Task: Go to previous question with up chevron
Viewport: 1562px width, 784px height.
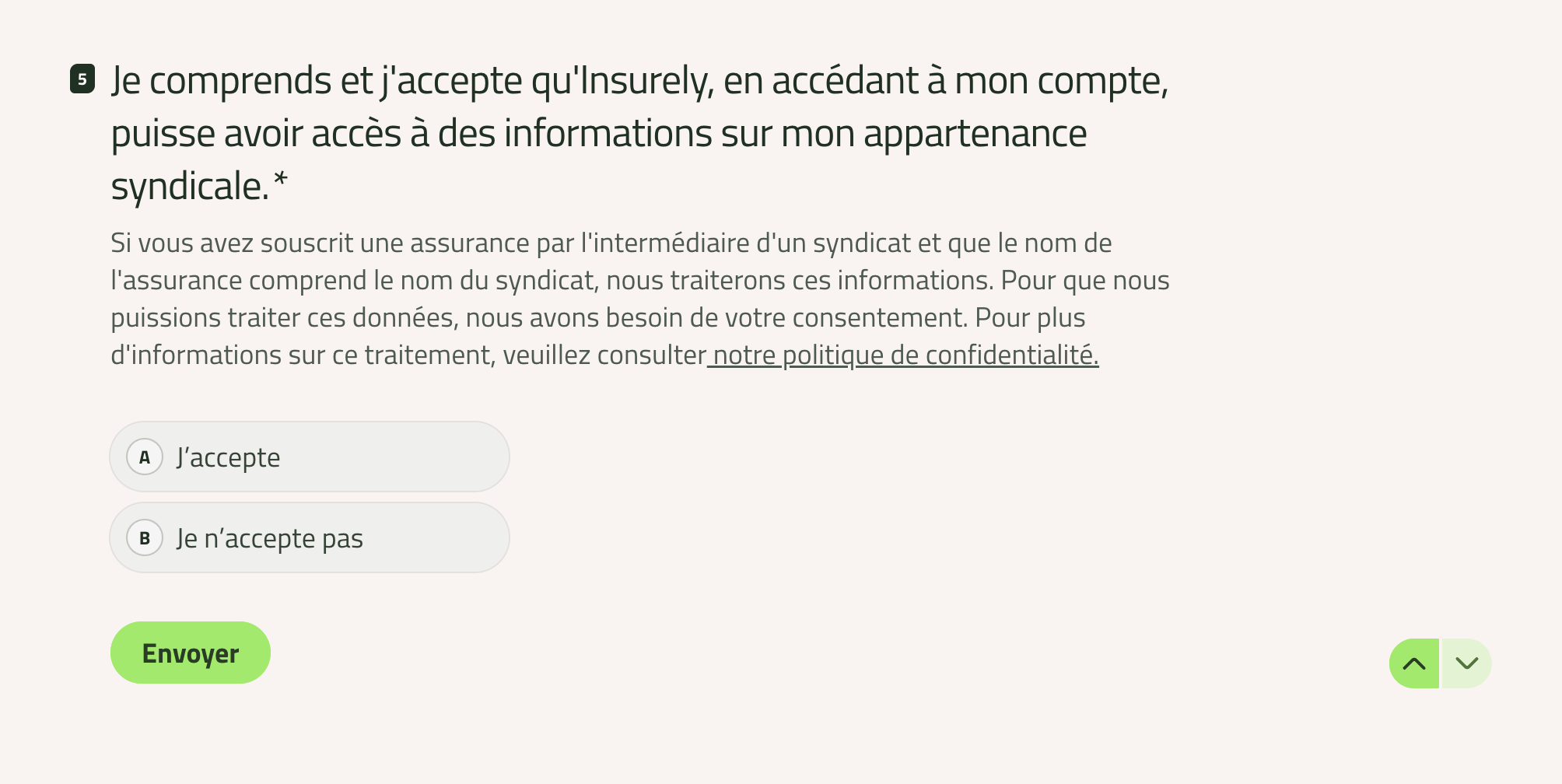Action: [1414, 663]
